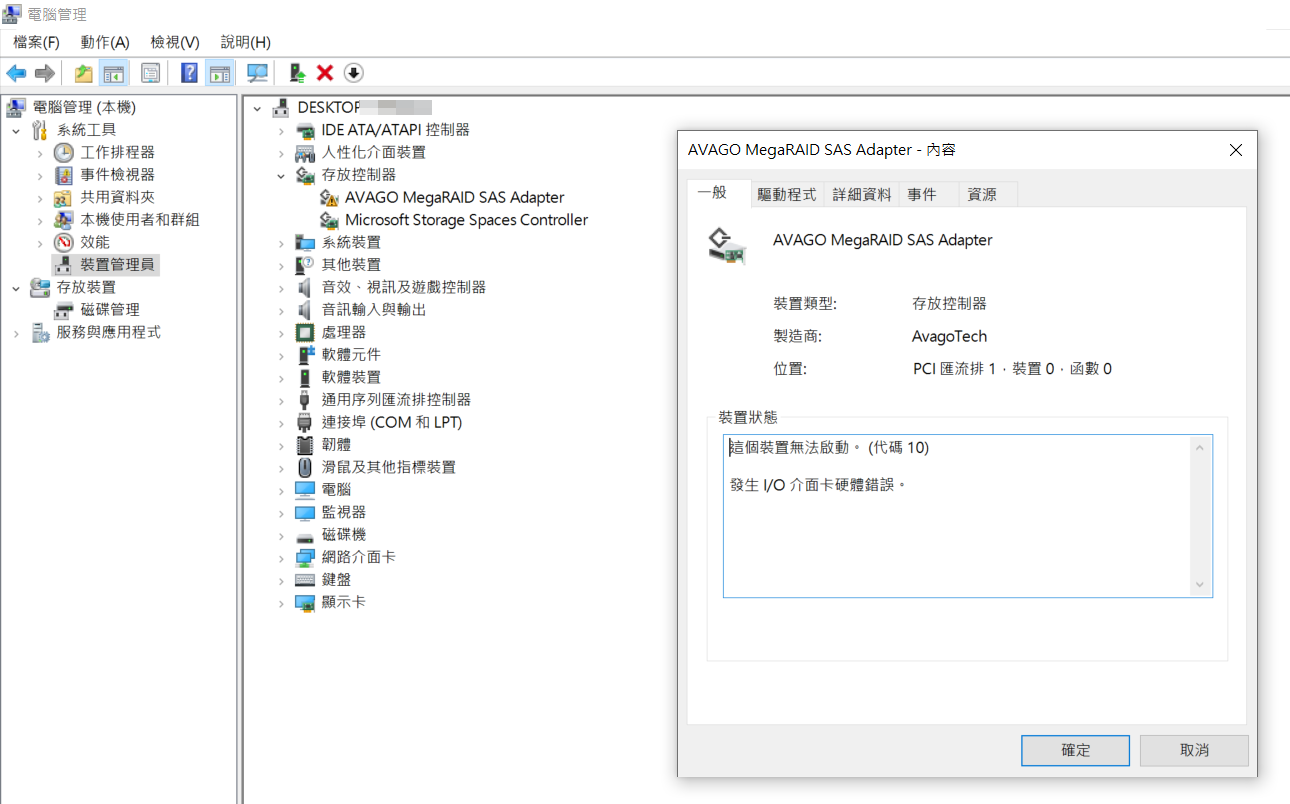Select the 電腦管理 (本機) root item

(x=84, y=107)
